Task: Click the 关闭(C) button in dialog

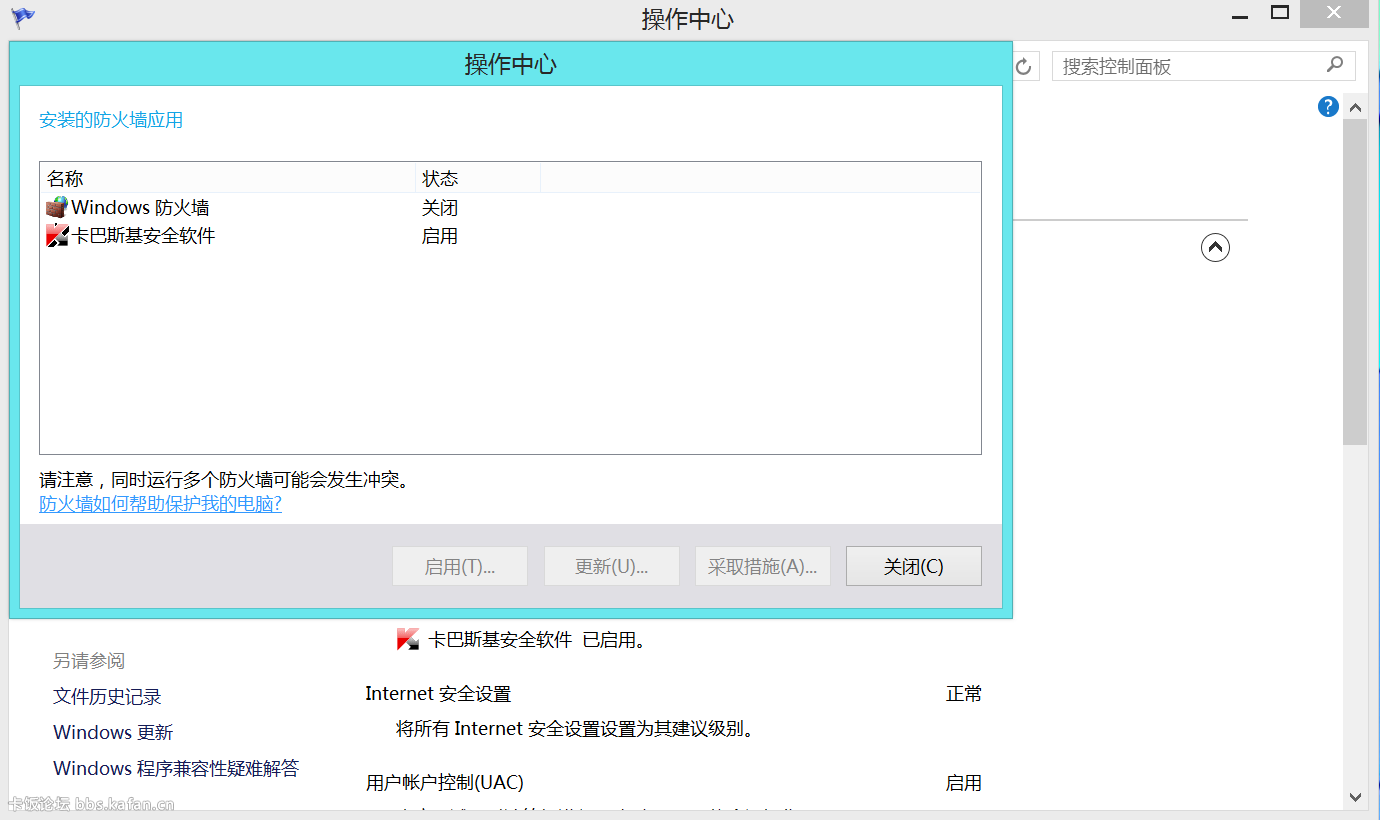Action: [x=913, y=566]
